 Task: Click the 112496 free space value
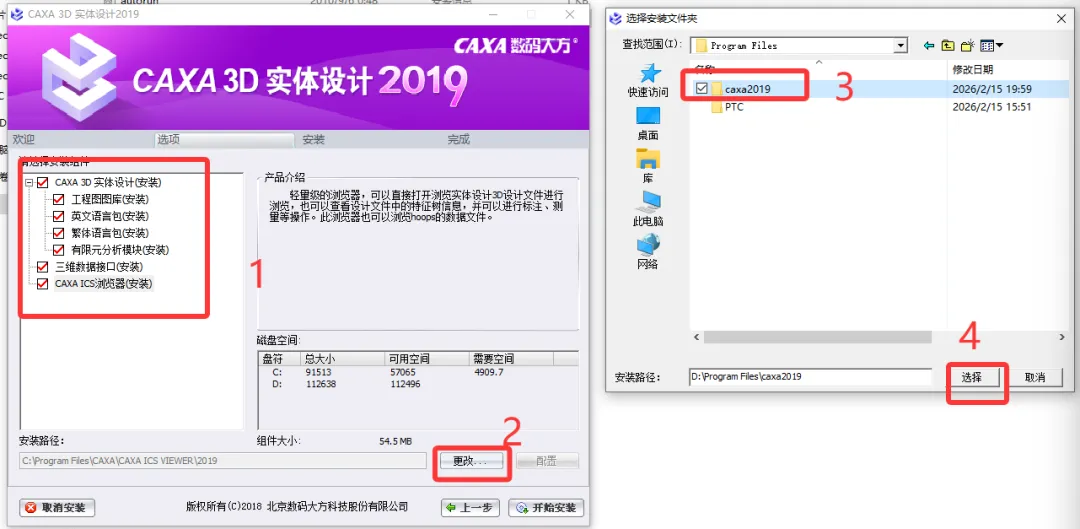pyautogui.click(x=406, y=384)
